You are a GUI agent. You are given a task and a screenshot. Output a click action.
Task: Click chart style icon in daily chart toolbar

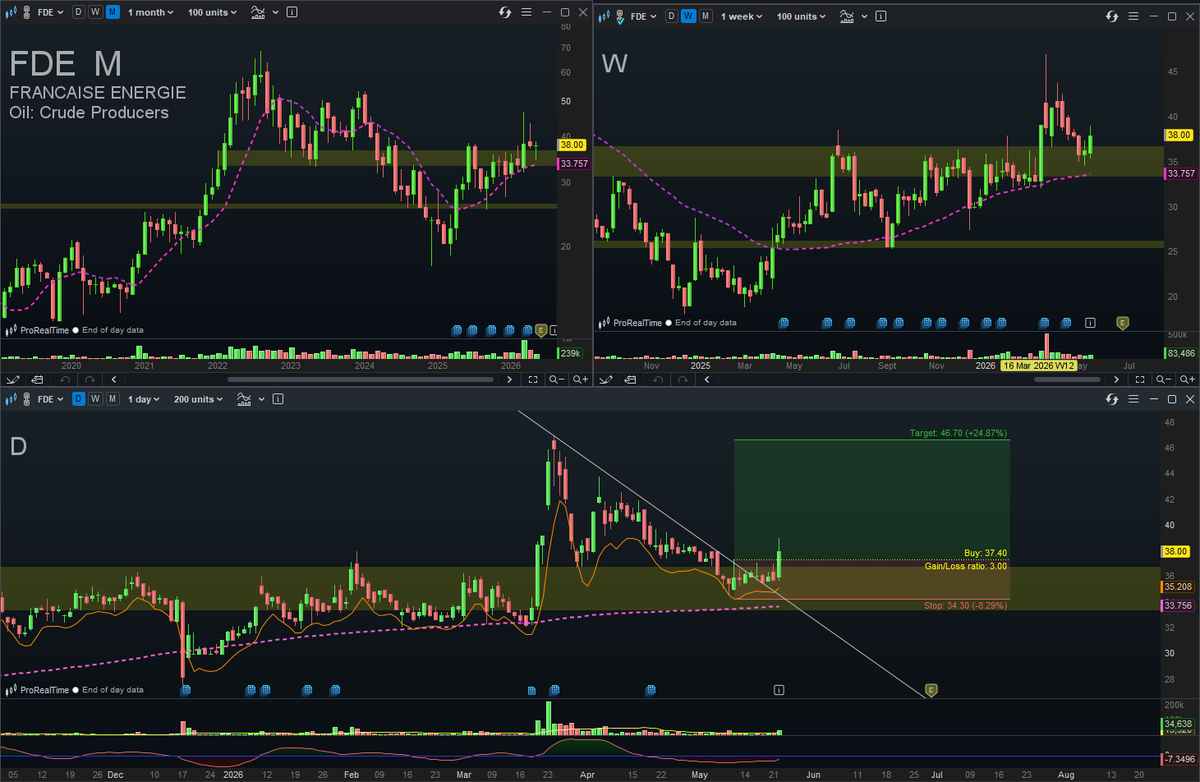pos(9,398)
